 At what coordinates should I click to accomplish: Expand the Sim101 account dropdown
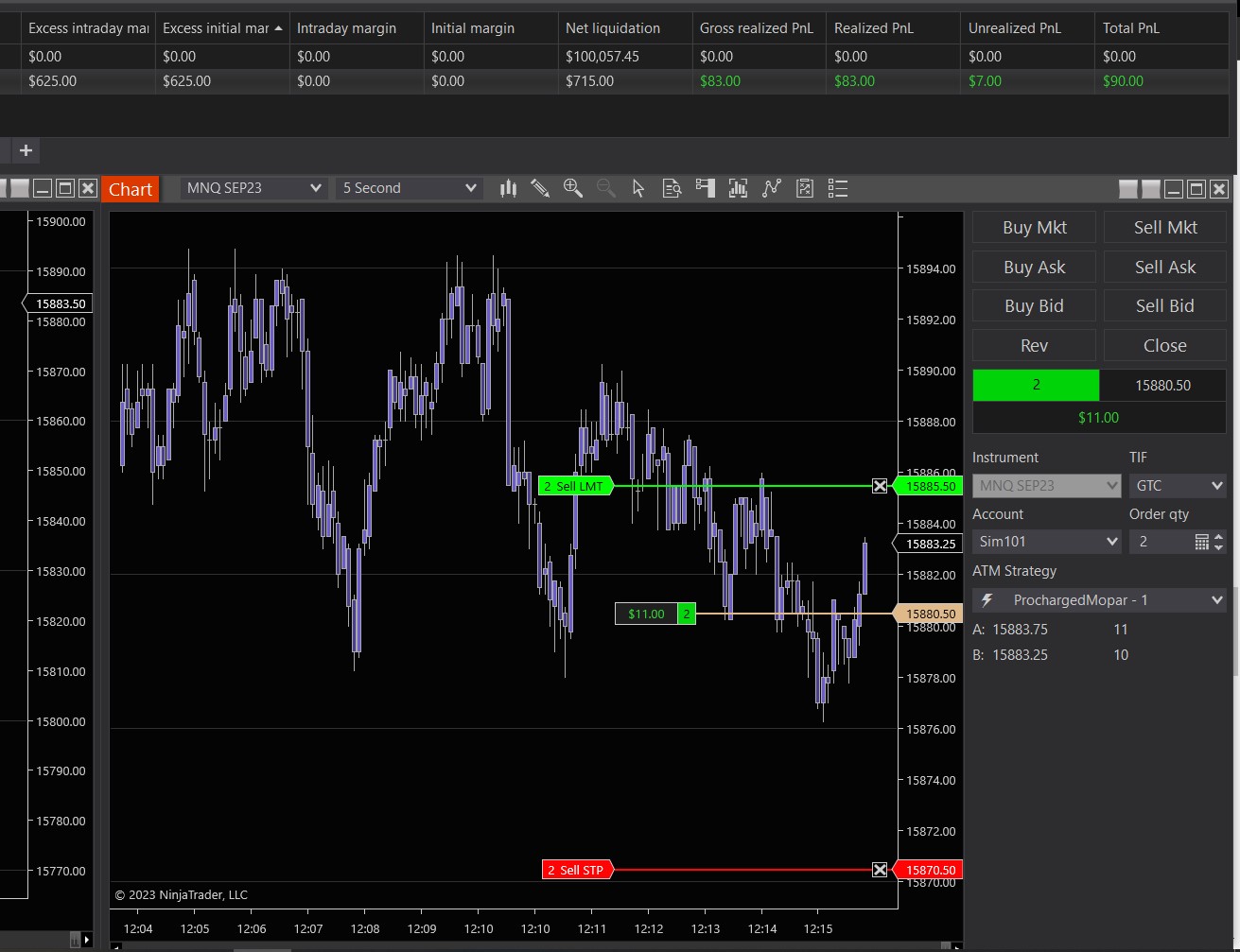point(1046,542)
